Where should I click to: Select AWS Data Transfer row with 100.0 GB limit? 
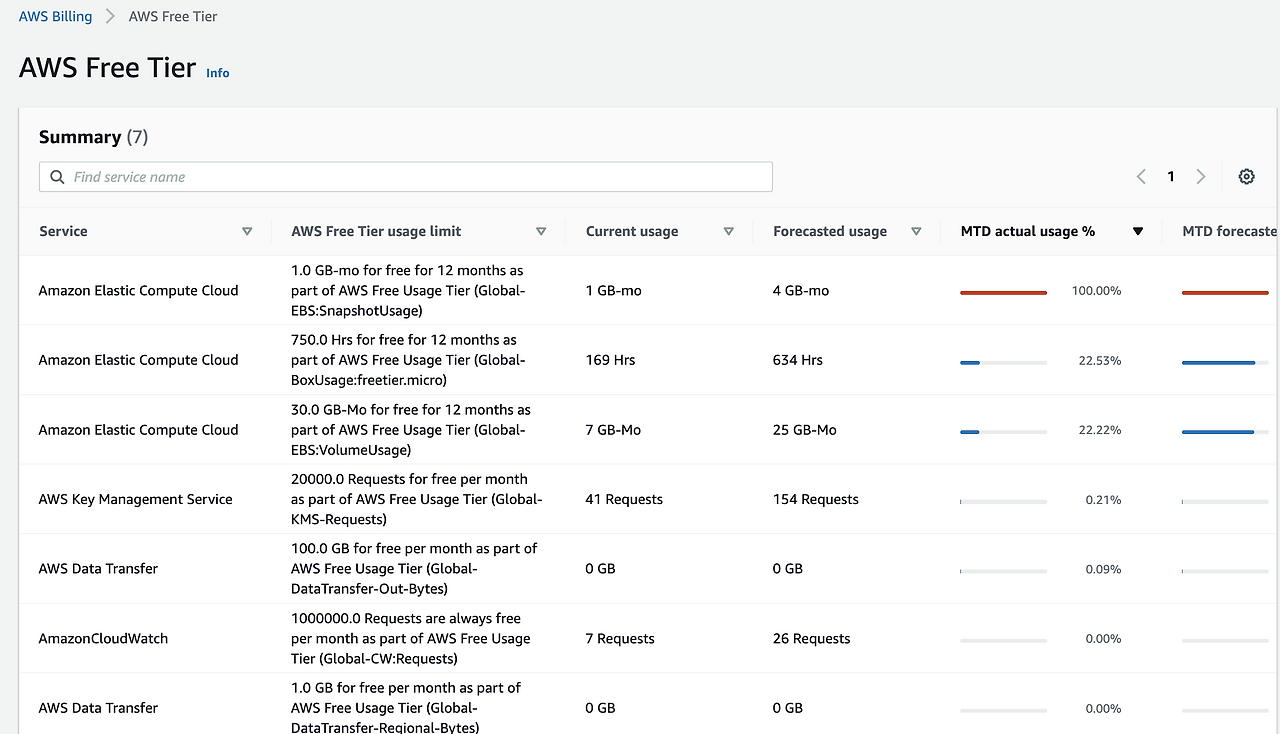coord(648,568)
